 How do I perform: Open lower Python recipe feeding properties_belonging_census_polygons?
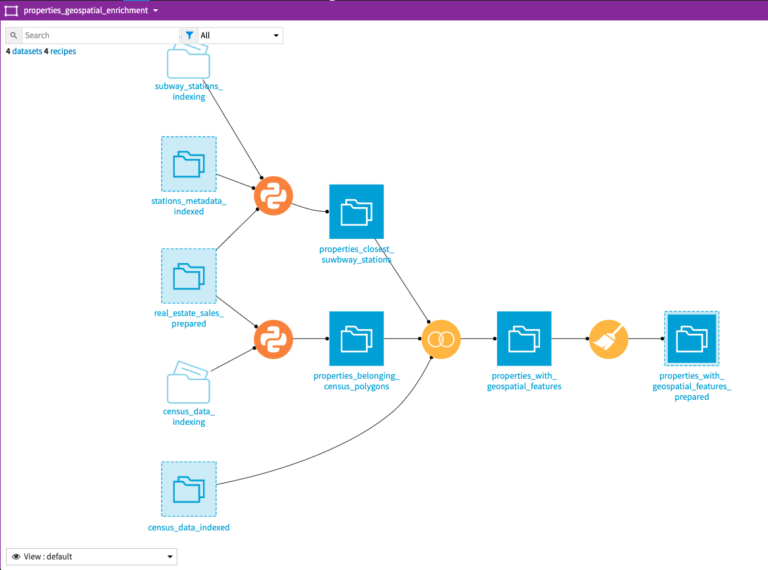[x=273, y=339]
